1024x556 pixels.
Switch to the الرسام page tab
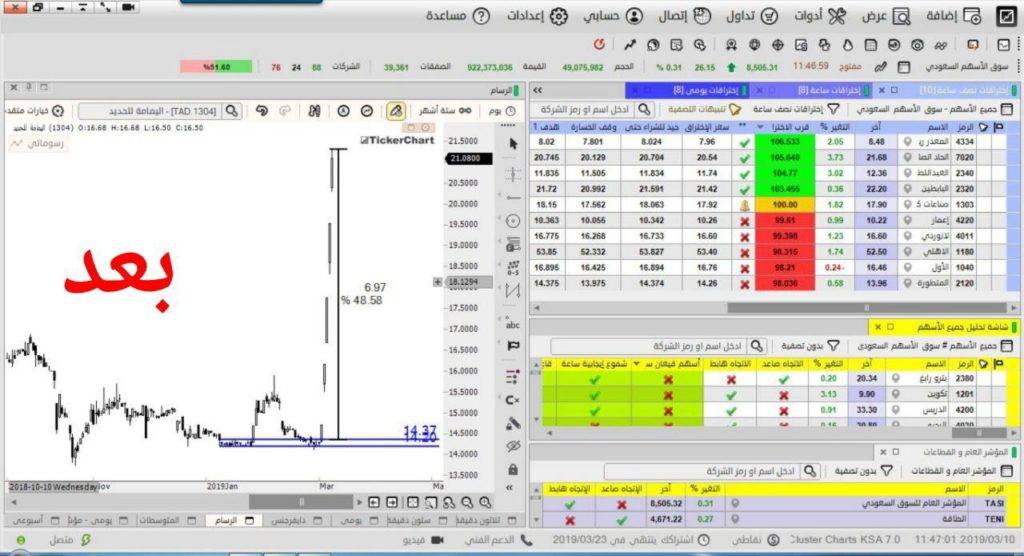pos(234,521)
